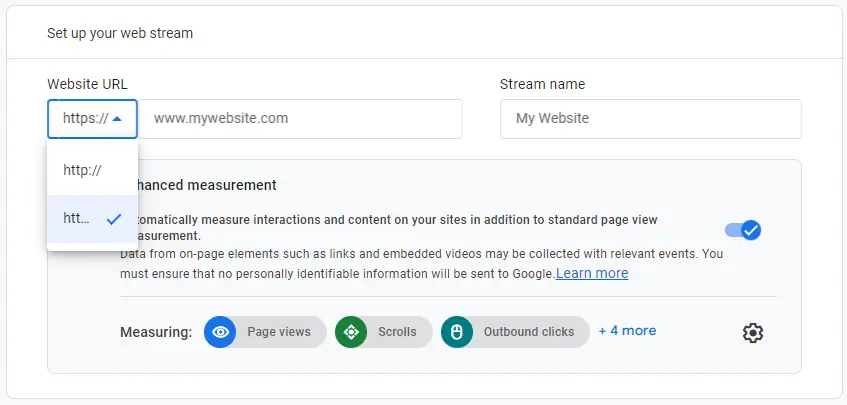
Task: Collapse the https:// protocol dropdown
Action: pos(92,119)
